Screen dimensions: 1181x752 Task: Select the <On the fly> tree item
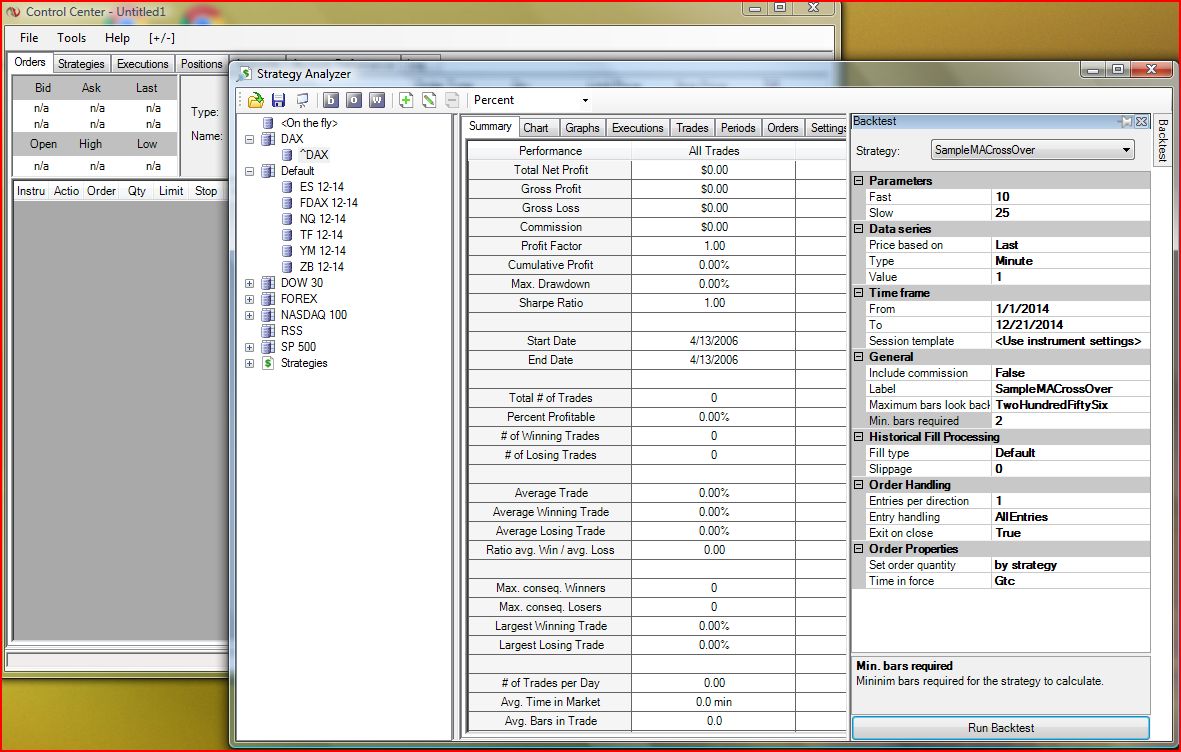tap(309, 123)
